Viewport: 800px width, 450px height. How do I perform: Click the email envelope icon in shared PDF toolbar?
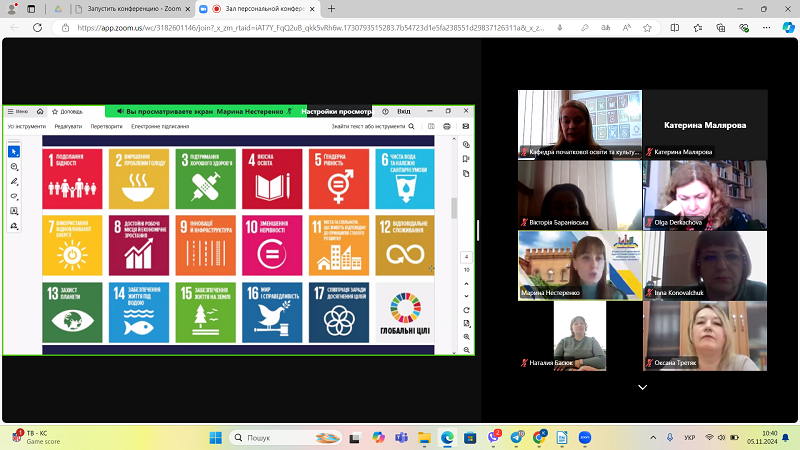466,127
